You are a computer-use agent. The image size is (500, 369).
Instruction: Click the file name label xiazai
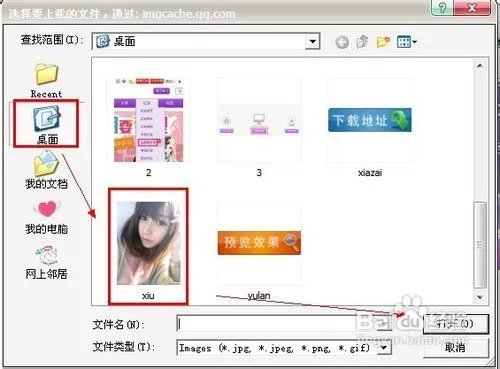[x=370, y=173]
